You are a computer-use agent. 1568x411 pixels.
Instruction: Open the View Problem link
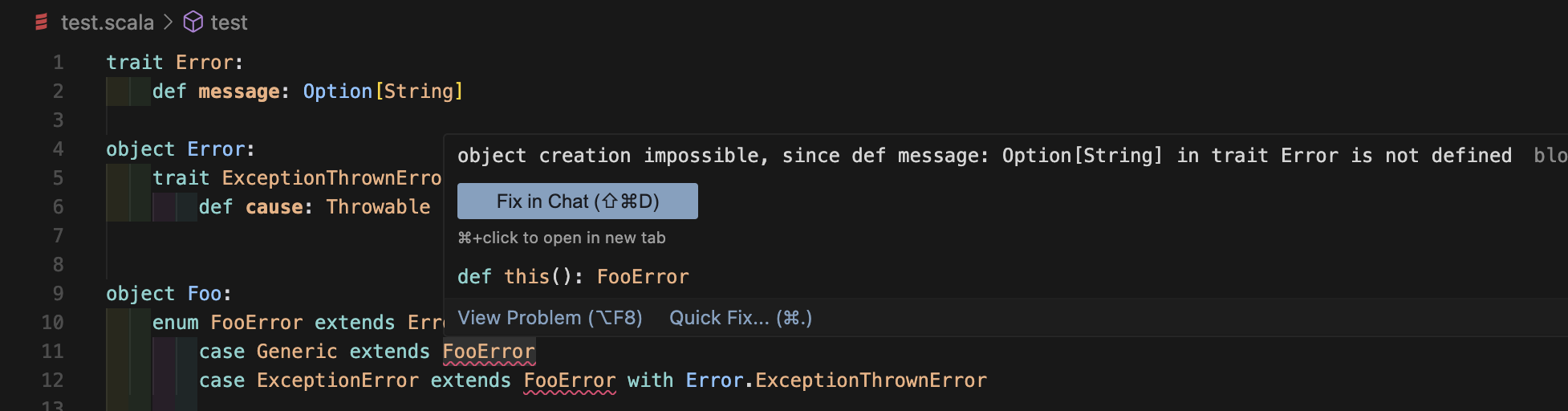pos(550,318)
